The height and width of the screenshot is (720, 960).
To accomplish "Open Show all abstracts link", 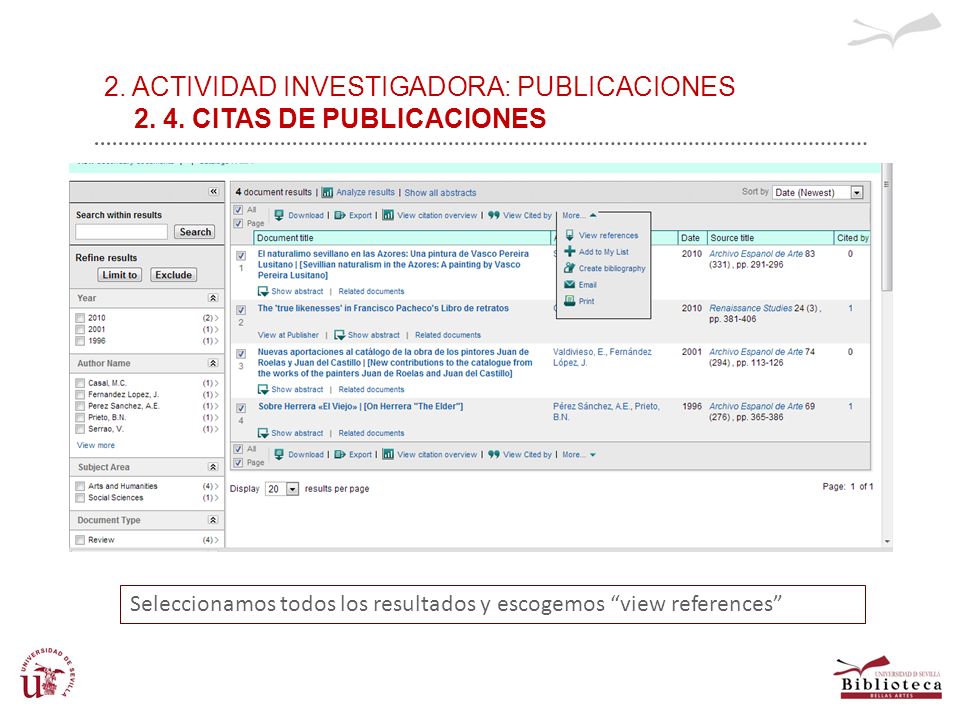I will [x=440, y=192].
